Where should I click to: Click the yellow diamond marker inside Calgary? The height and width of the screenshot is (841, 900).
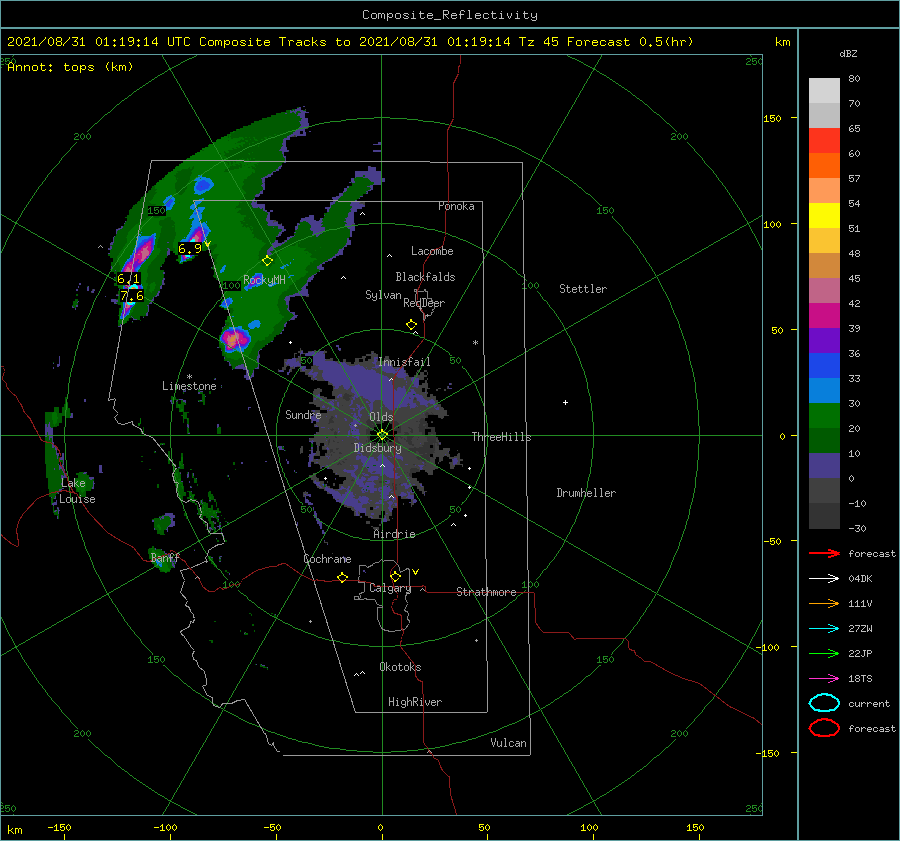click(x=395, y=576)
